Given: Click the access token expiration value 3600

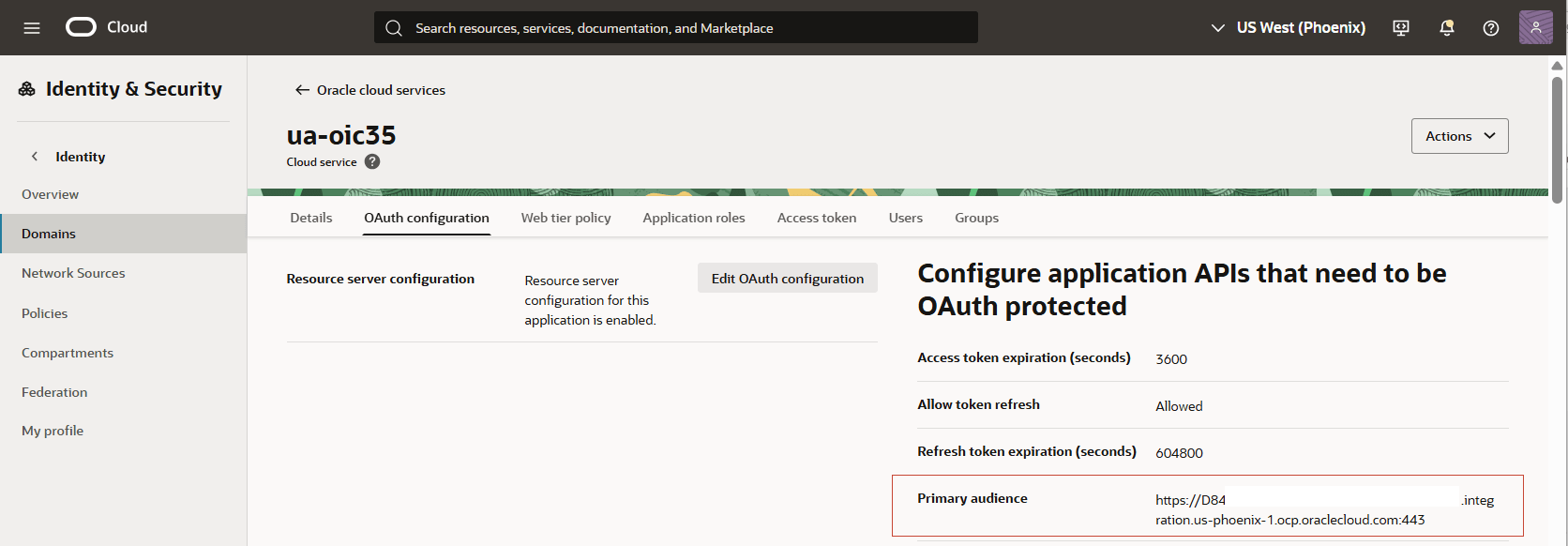Looking at the screenshot, I should click(1171, 359).
